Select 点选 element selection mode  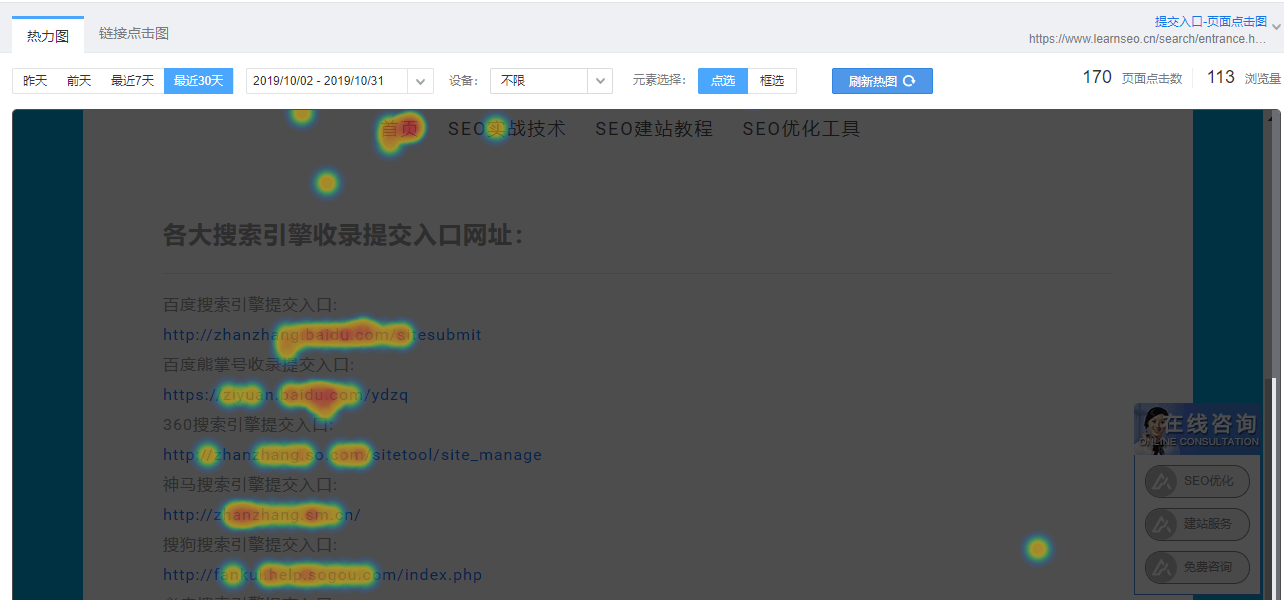point(723,81)
